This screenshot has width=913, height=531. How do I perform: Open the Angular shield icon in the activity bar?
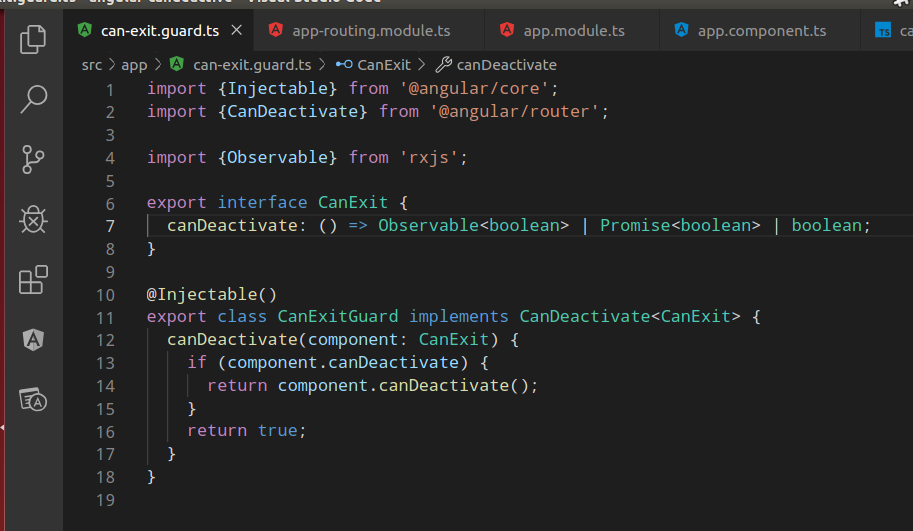coord(33,339)
